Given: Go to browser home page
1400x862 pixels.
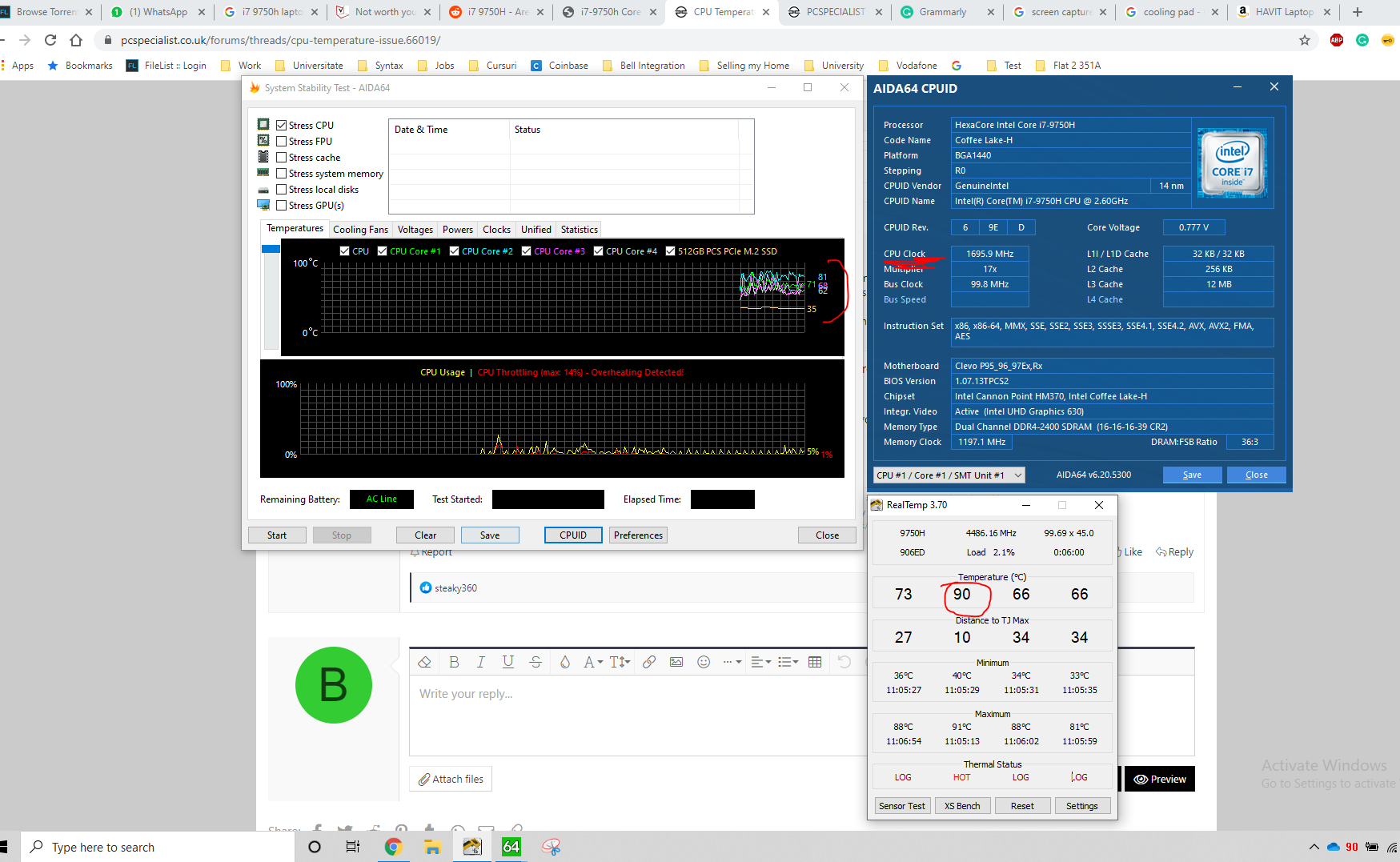Looking at the screenshot, I should pyautogui.click(x=76, y=40).
